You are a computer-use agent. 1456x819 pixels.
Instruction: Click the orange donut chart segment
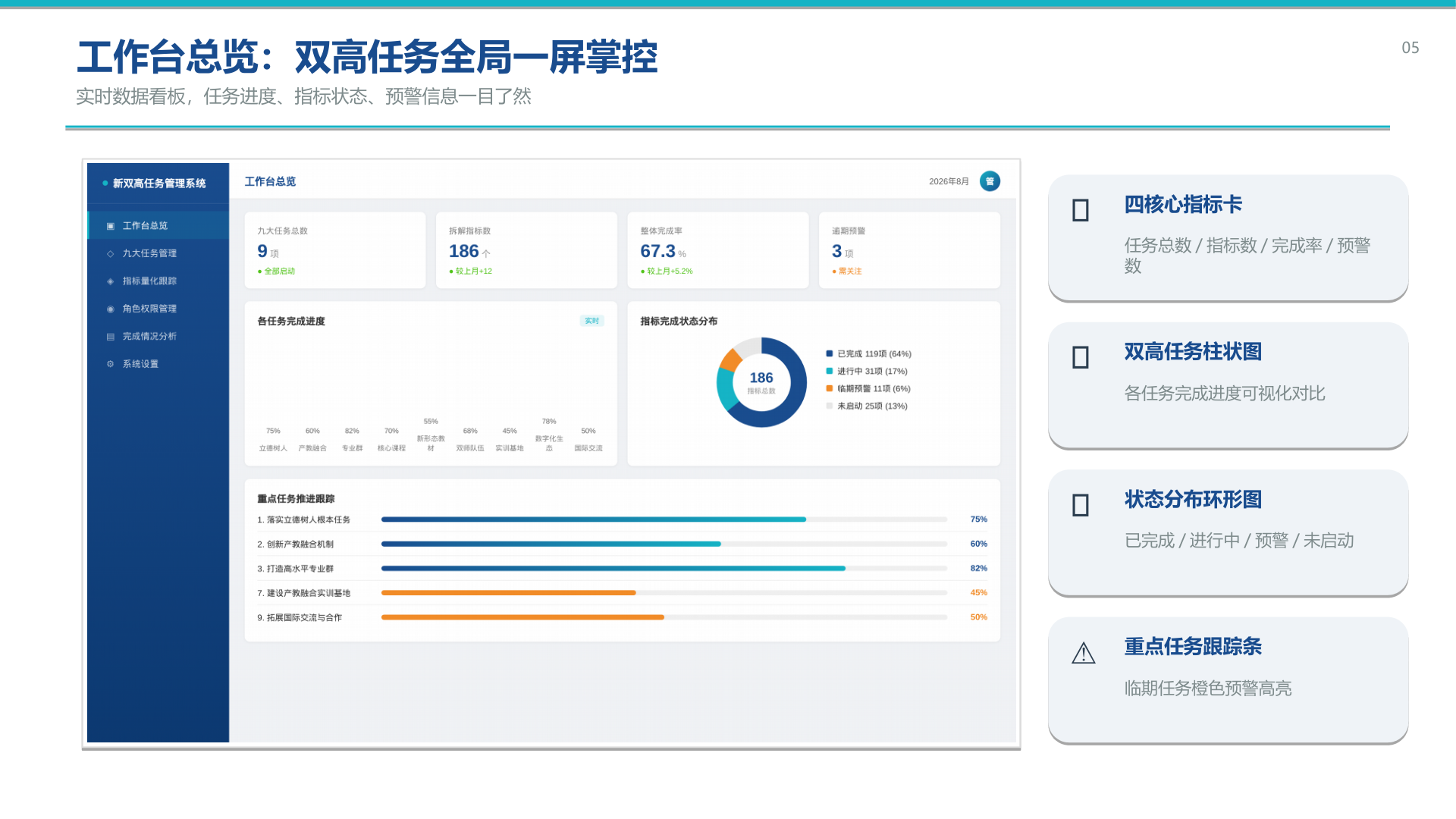click(x=730, y=359)
